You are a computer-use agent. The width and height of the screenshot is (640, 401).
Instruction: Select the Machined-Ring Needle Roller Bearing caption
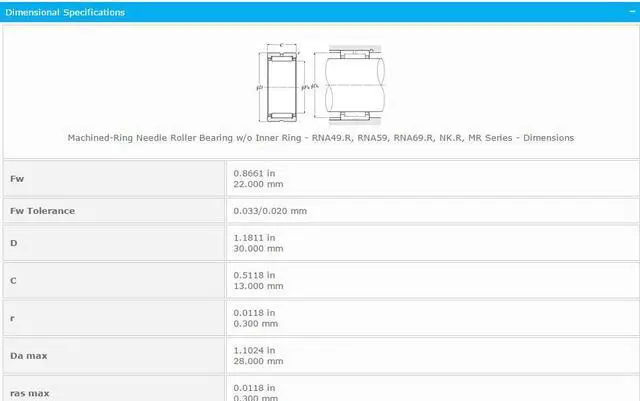pos(320,138)
